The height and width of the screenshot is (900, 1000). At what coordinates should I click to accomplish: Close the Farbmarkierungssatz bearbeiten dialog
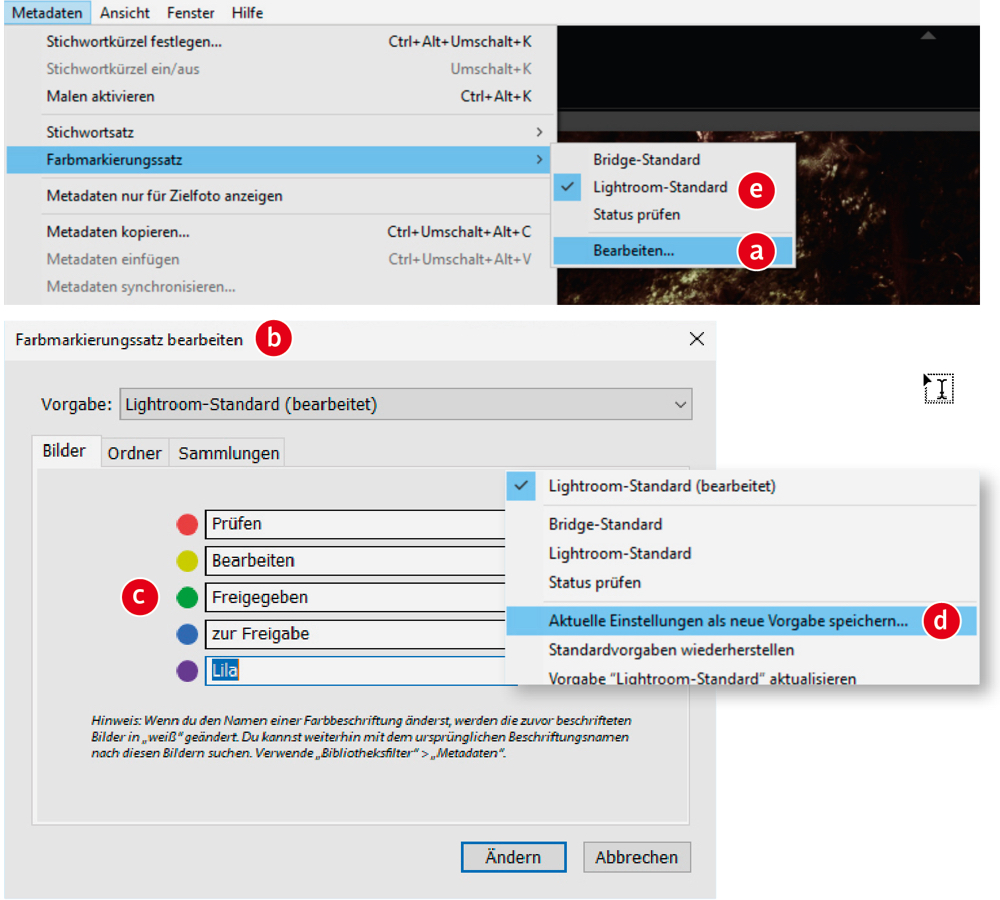pos(696,339)
